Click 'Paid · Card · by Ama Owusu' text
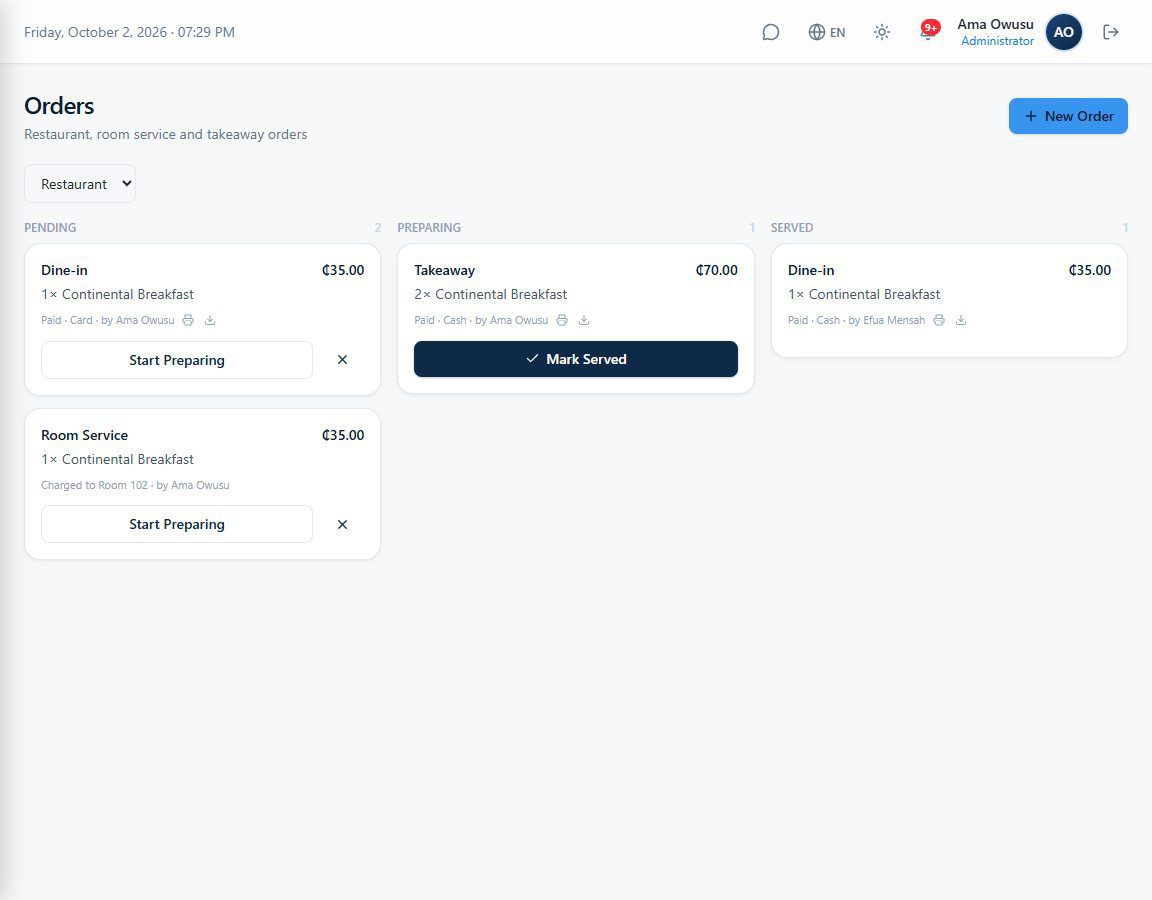The width and height of the screenshot is (1152, 900). click(x=108, y=320)
